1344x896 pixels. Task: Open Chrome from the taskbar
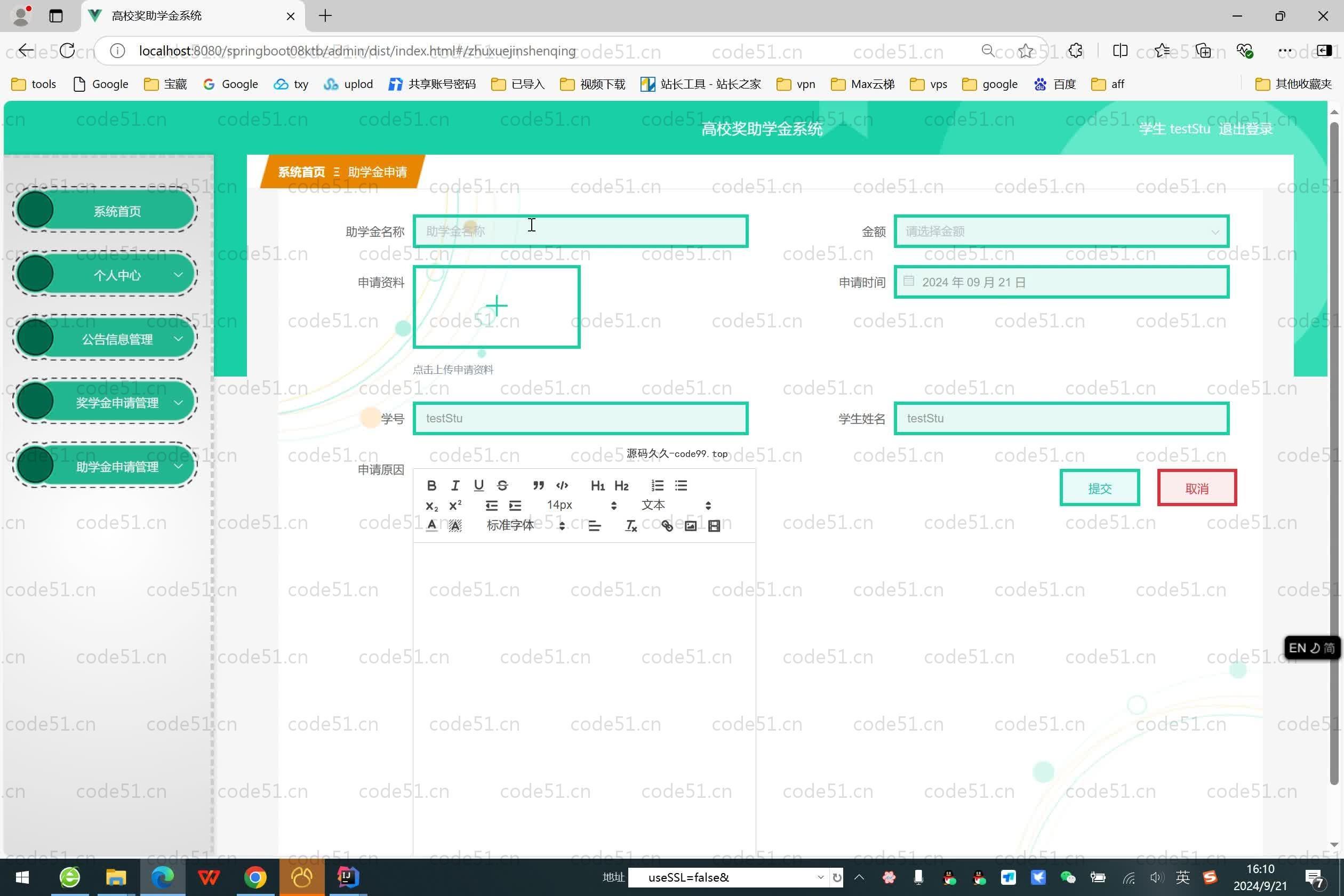click(x=255, y=877)
